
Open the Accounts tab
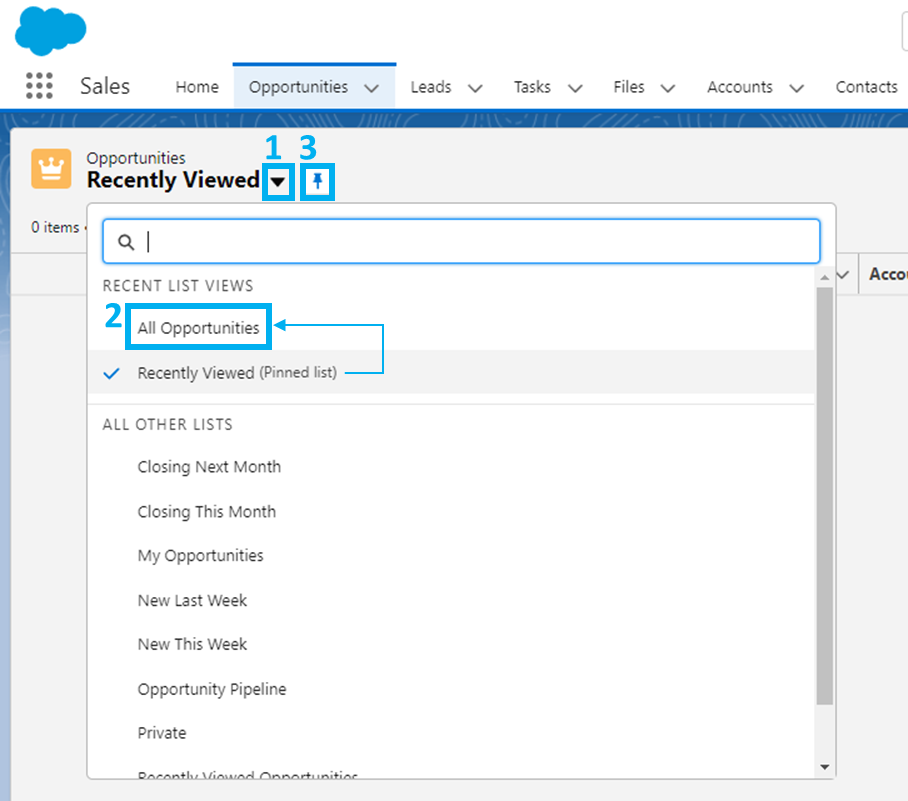coord(739,87)
